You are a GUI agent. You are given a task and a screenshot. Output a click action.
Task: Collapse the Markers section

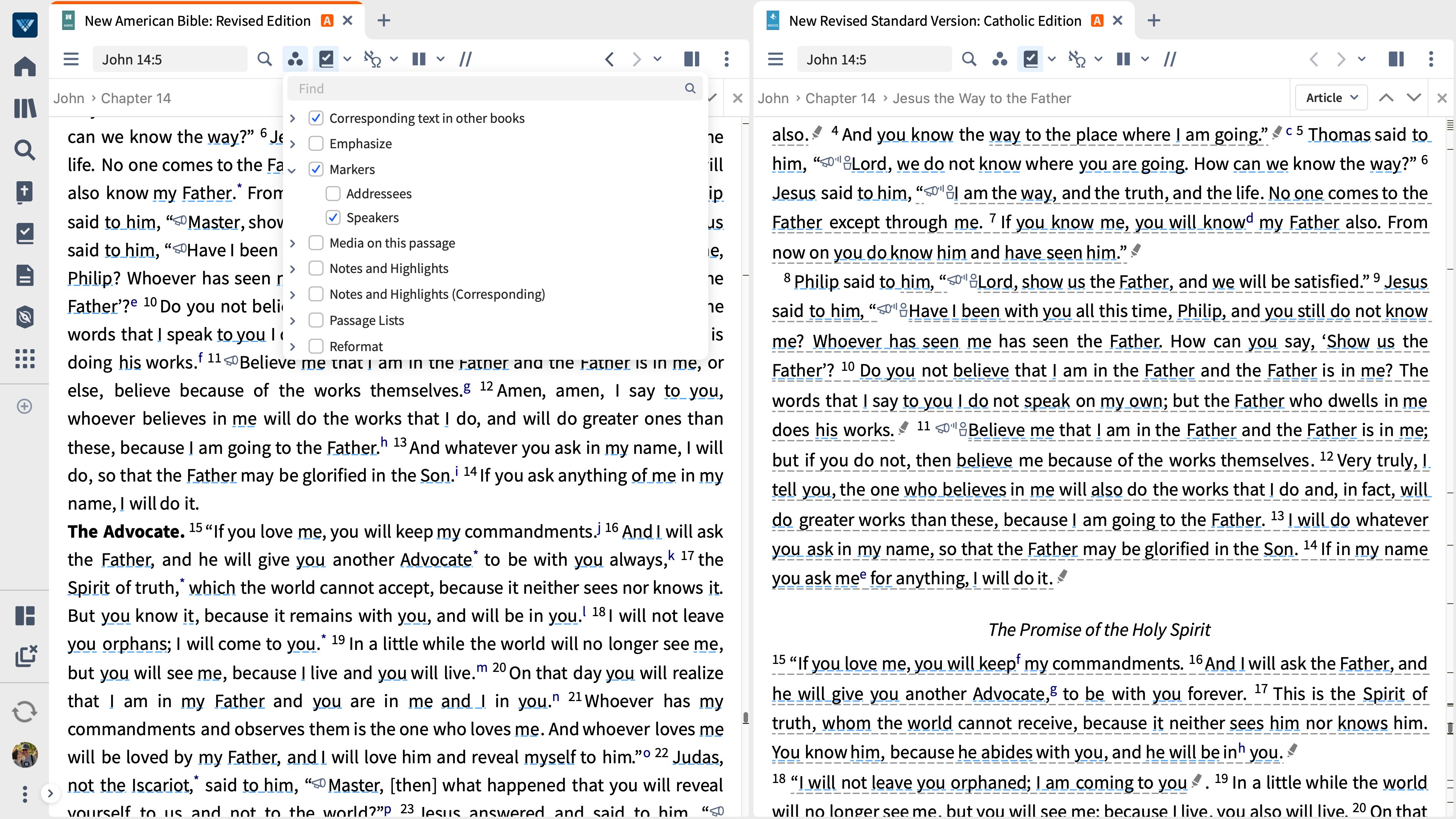point(292,169)
